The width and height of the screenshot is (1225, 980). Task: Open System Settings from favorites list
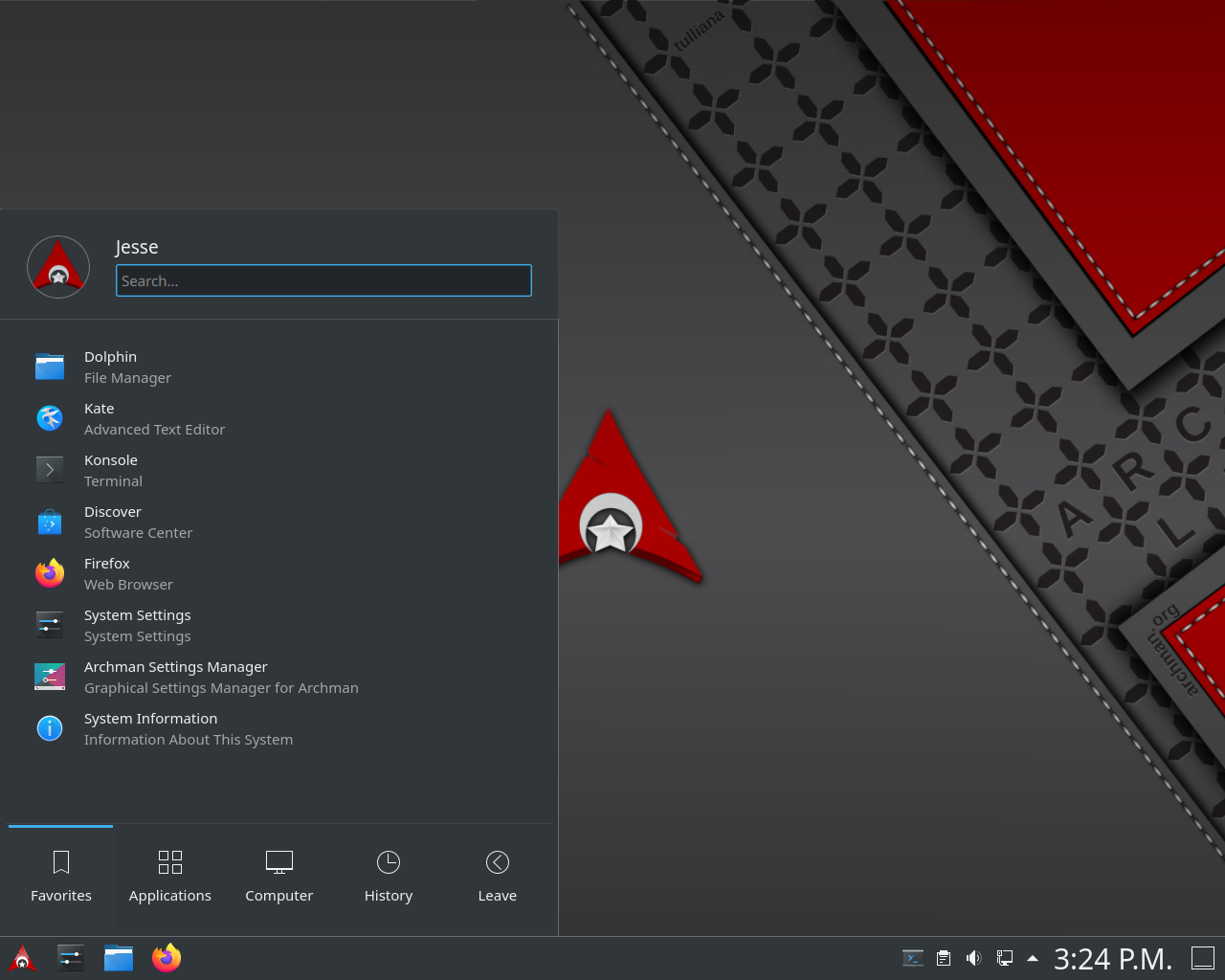pos(278,625)
